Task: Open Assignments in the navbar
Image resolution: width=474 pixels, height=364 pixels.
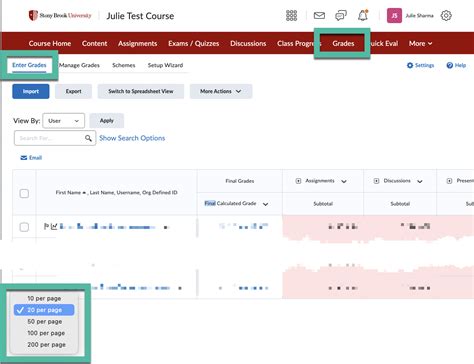Action: pos(137,43)
